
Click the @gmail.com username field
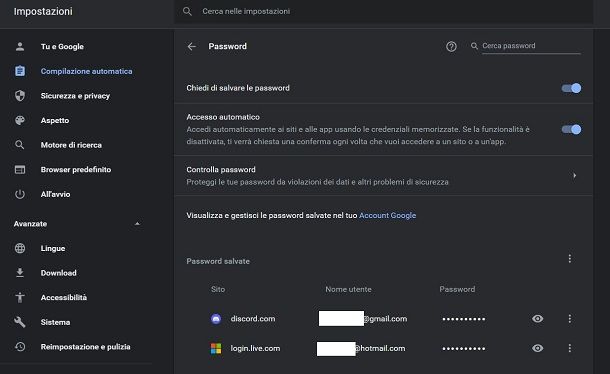point(363,319)
